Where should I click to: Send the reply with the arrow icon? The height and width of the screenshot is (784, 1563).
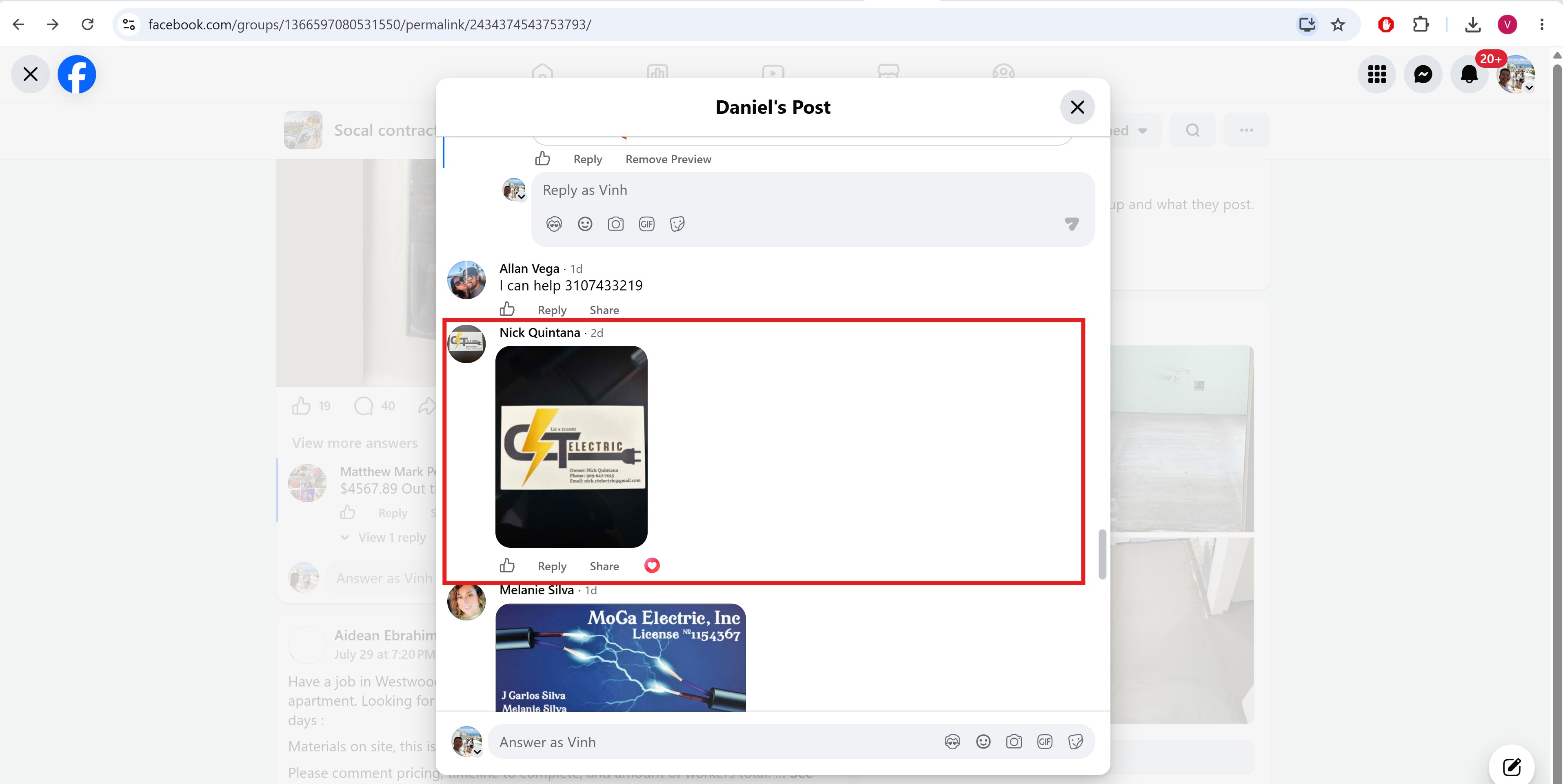1072,224
